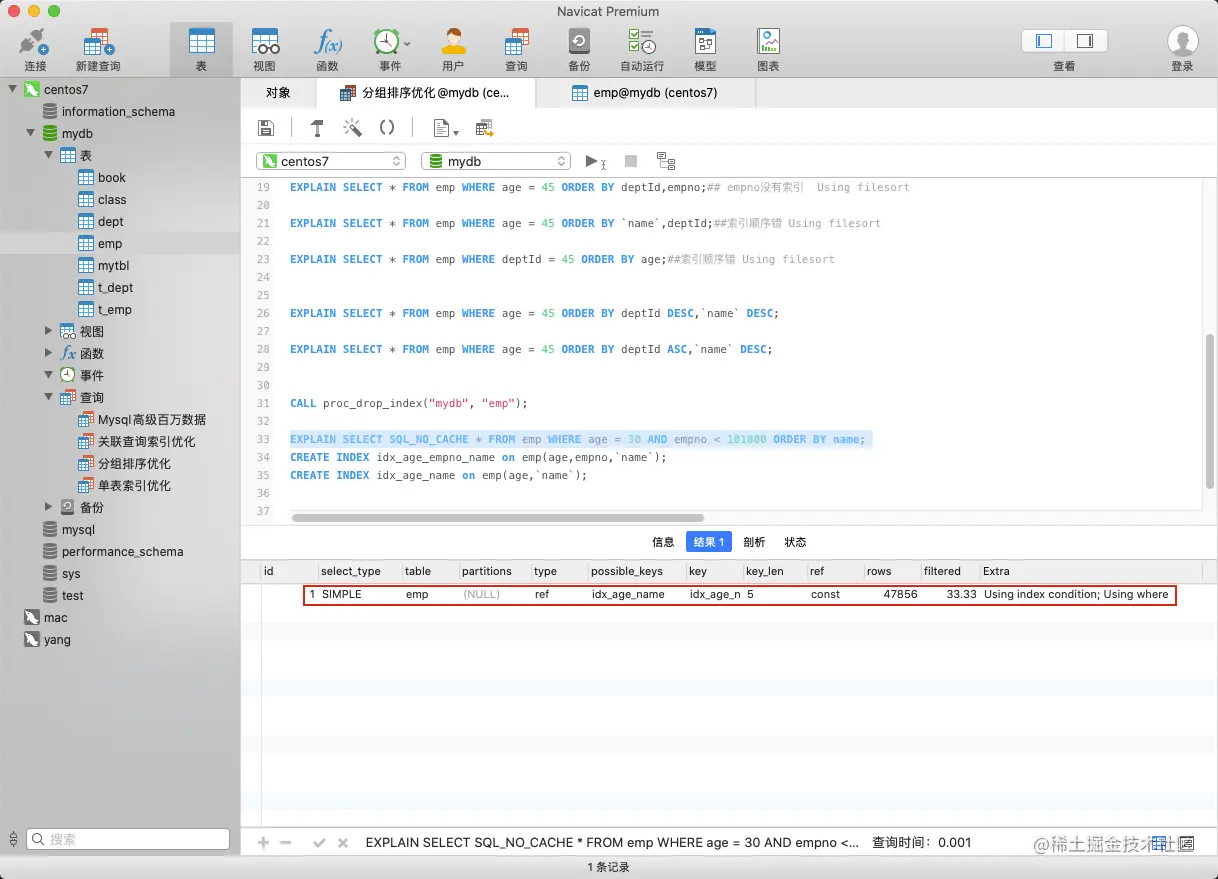Expand the 备份 backup folder in sidebar
This screenshot has height=879, width=1218.
coord(49,507)
